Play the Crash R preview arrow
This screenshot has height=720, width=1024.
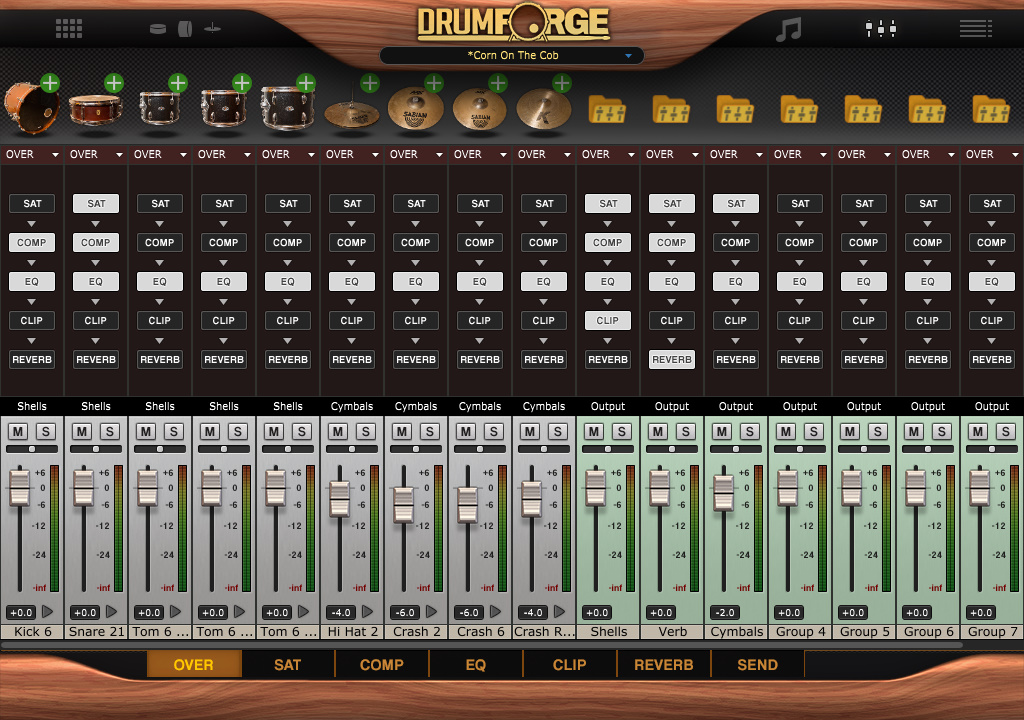[560, 612]
